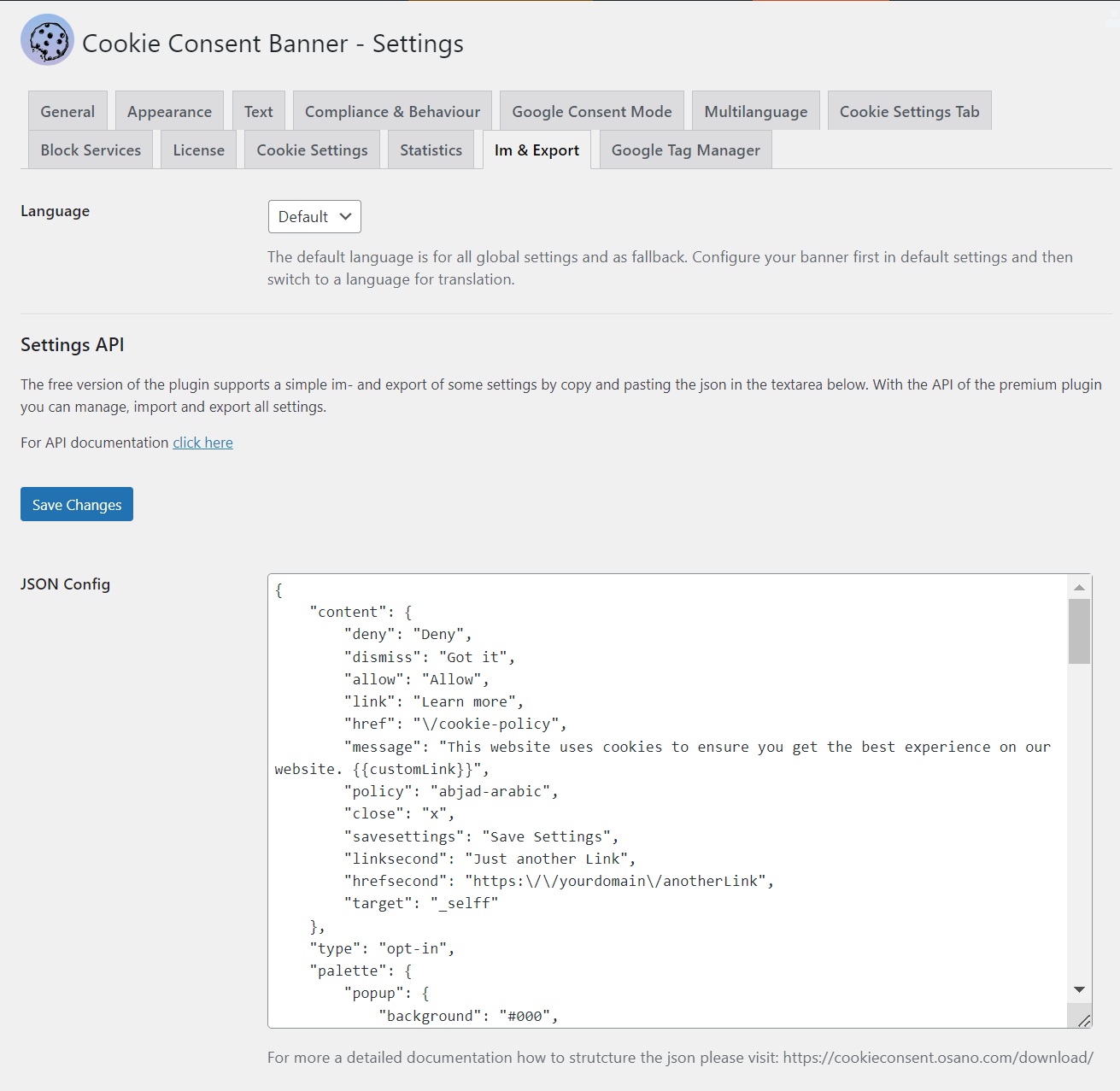Select the Google Tag Manager tab

tap(685, 150)
